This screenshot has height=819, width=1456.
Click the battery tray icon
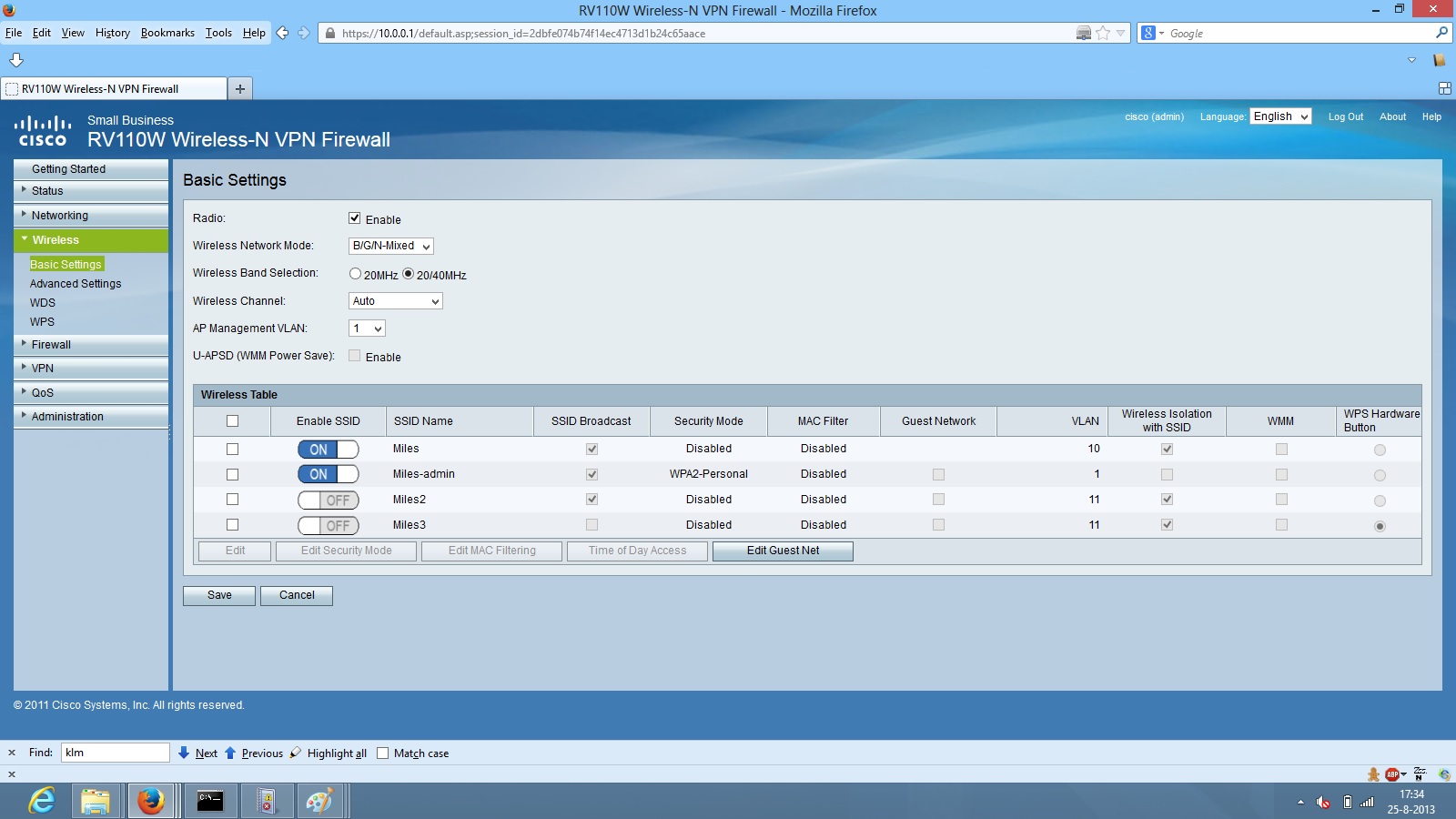tap(1347, 802)
